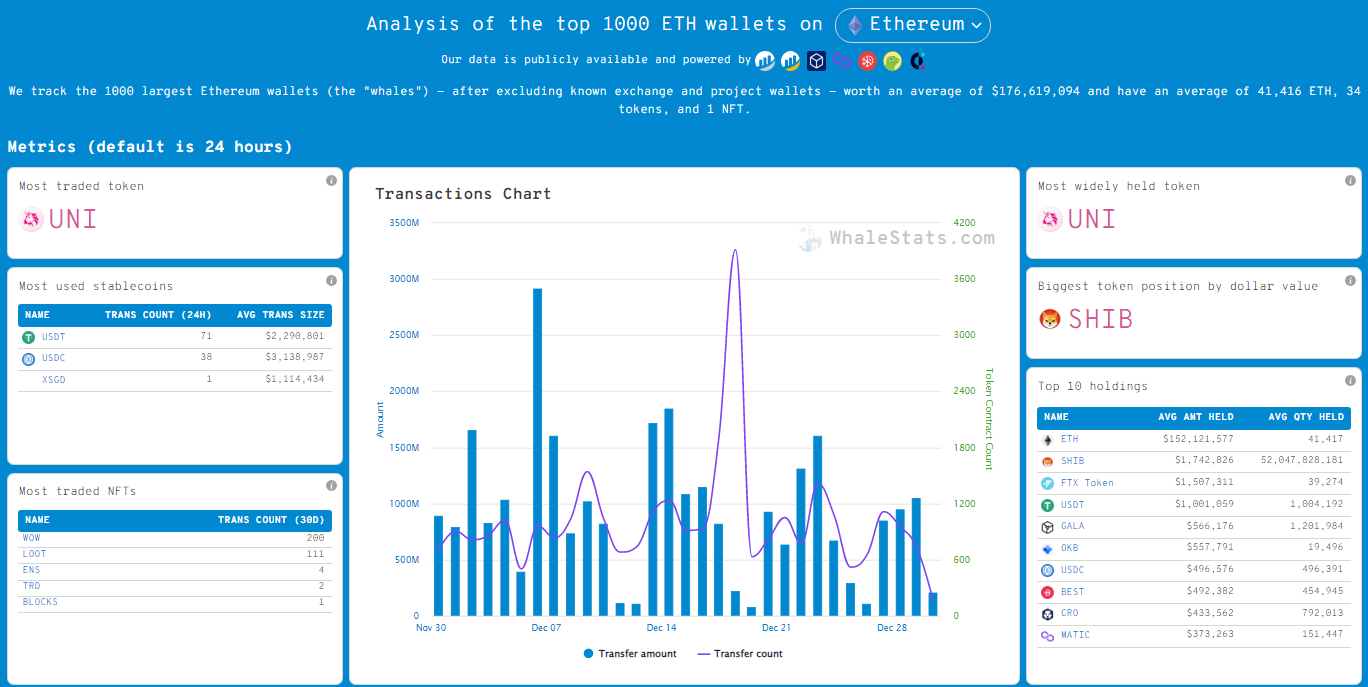Click info icon on Top 10 holdings card
The width and height of the screenshot is (1368, 687).
point(1350,381)
